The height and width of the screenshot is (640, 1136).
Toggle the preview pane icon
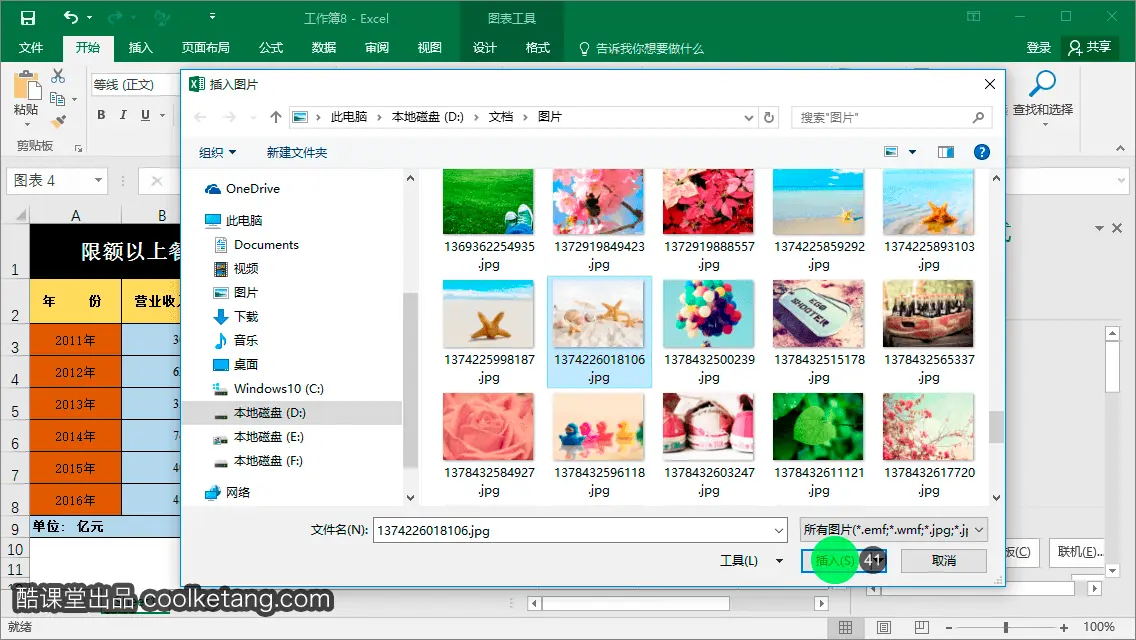(x=945, y=152)
